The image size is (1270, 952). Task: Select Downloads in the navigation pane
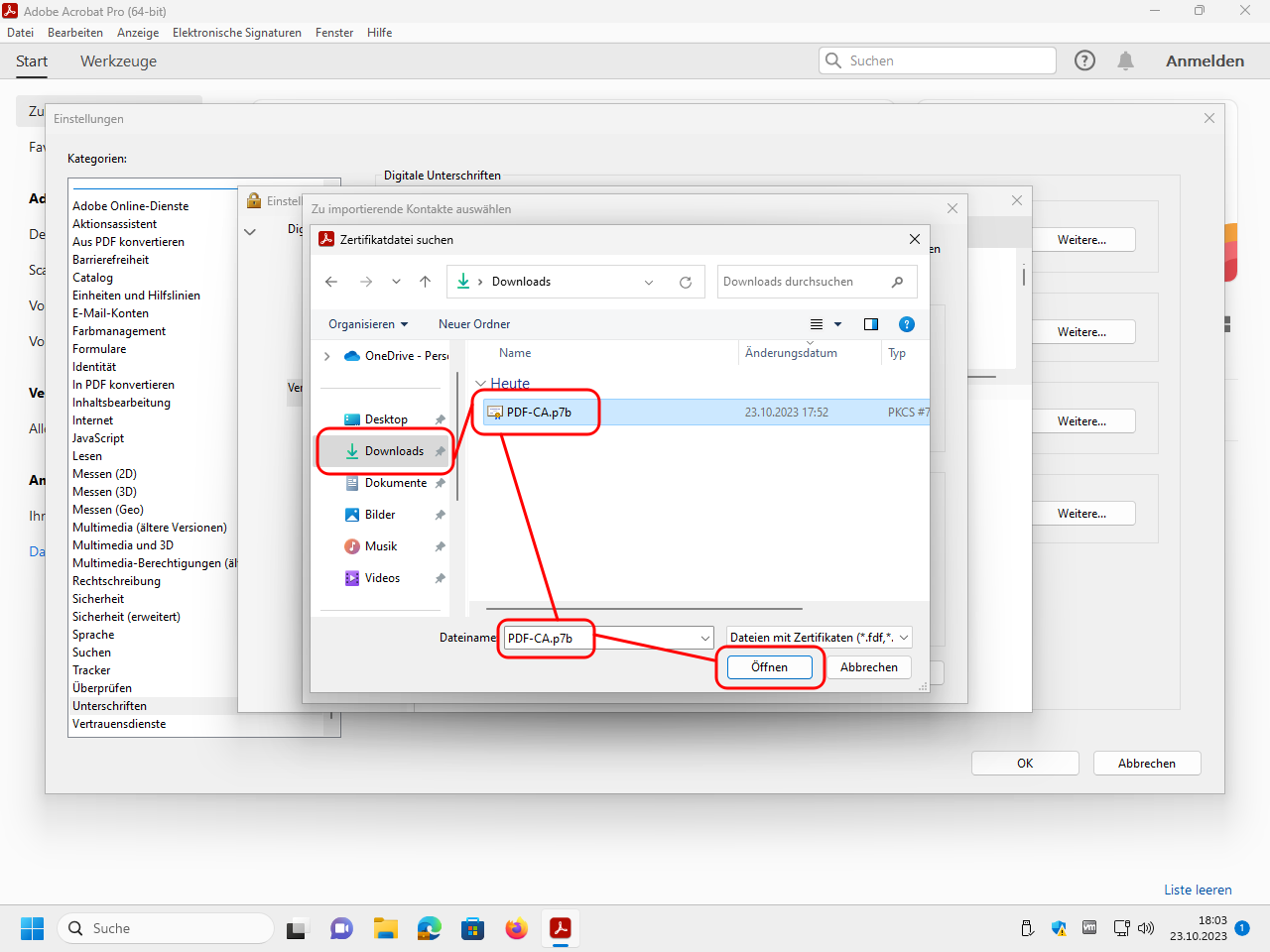point(394,451)
